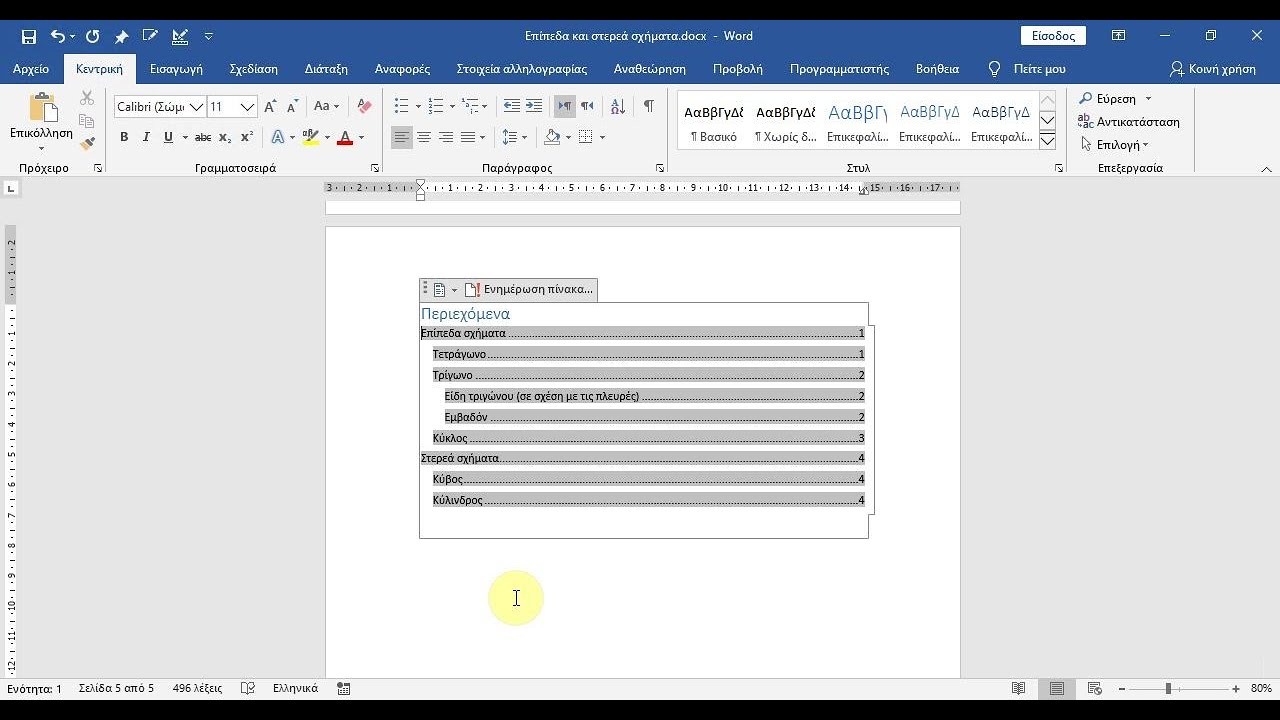Viewport: 1280px width, 720px height.
Task: Click the macro recording icon in status bar
Action: click(x=344, y=688)
